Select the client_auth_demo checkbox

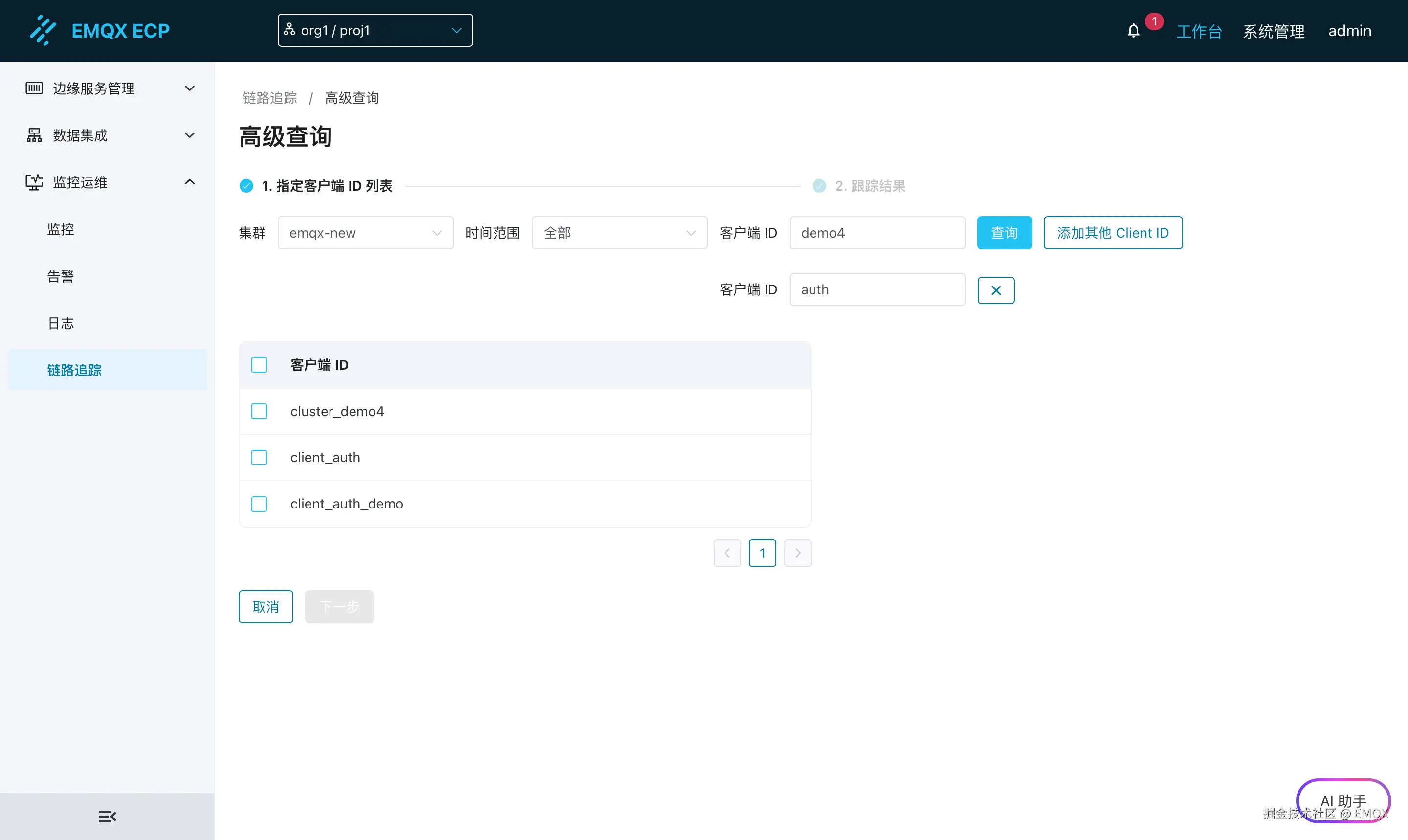pyautogui.click(x=259, y=503)
